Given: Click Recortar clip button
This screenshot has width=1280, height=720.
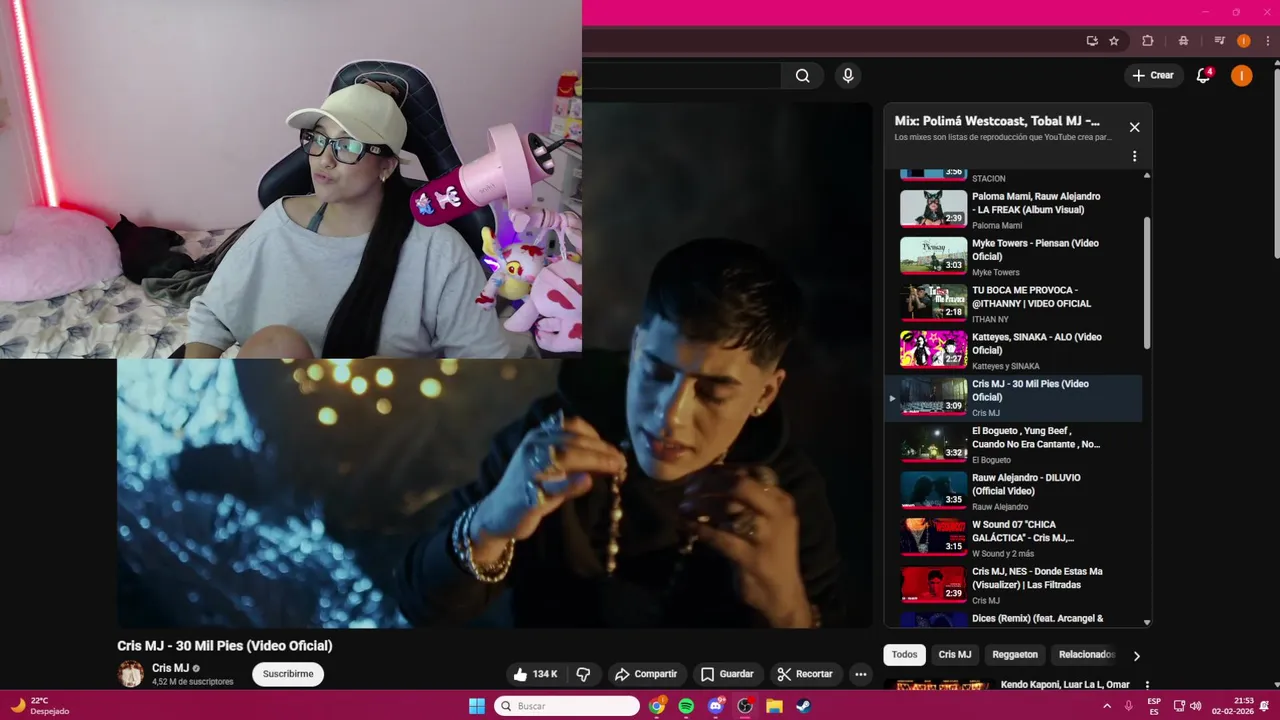Looking at the screenshot, I should (805, 674).
